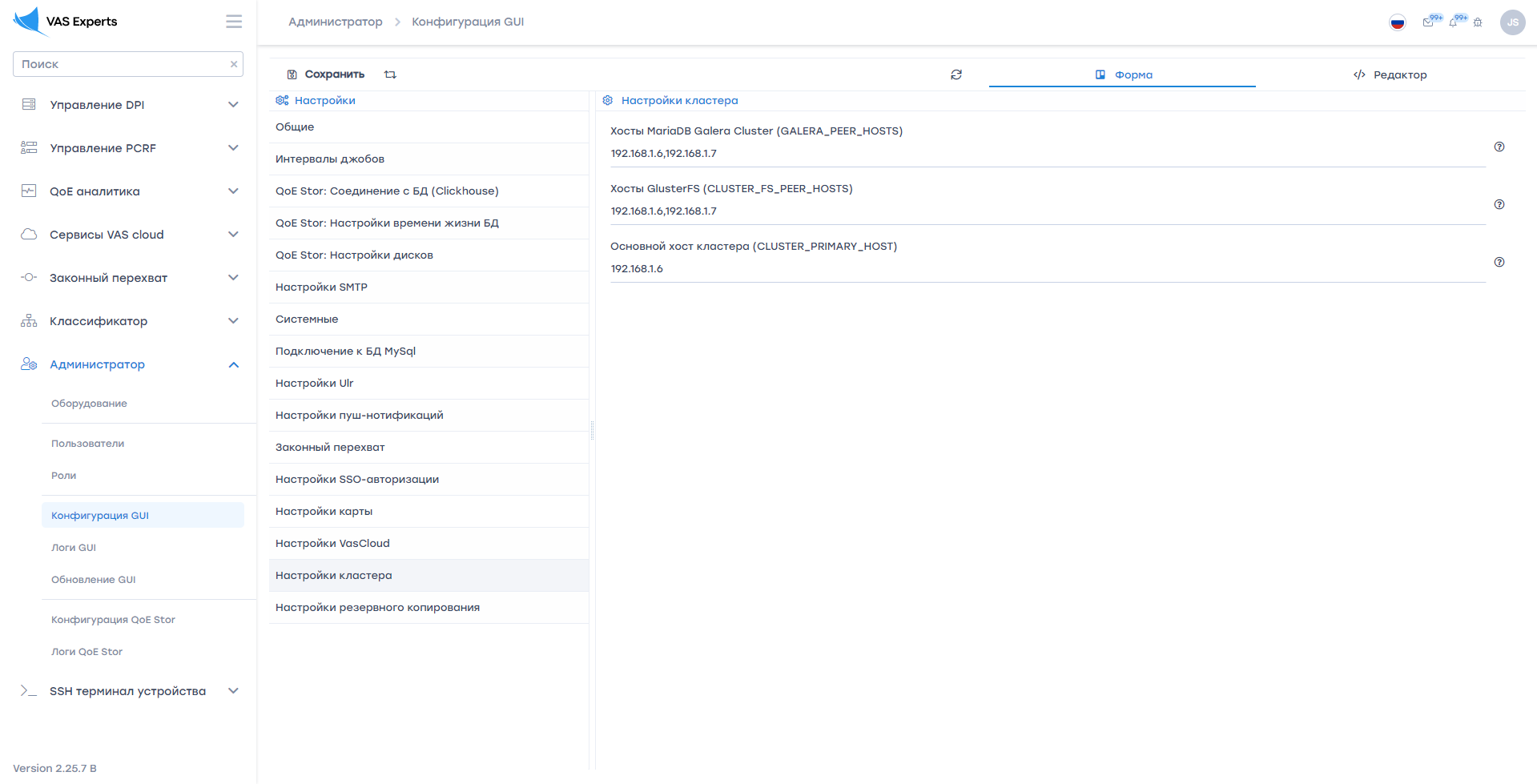Select the Форма tab
This screenshot has height=784, width=1537.
(x=1124, y=74)
